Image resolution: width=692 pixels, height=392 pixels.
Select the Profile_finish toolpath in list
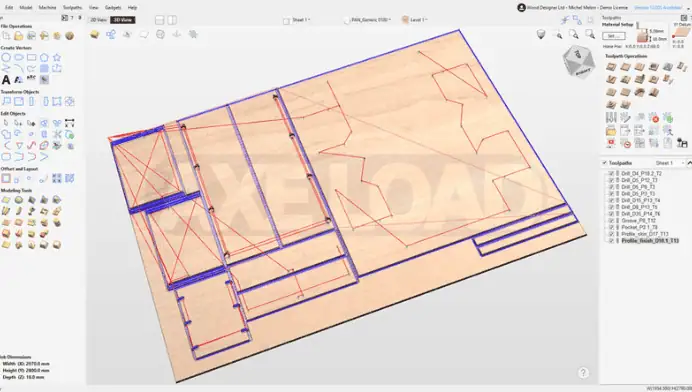[x=650, y=241]
